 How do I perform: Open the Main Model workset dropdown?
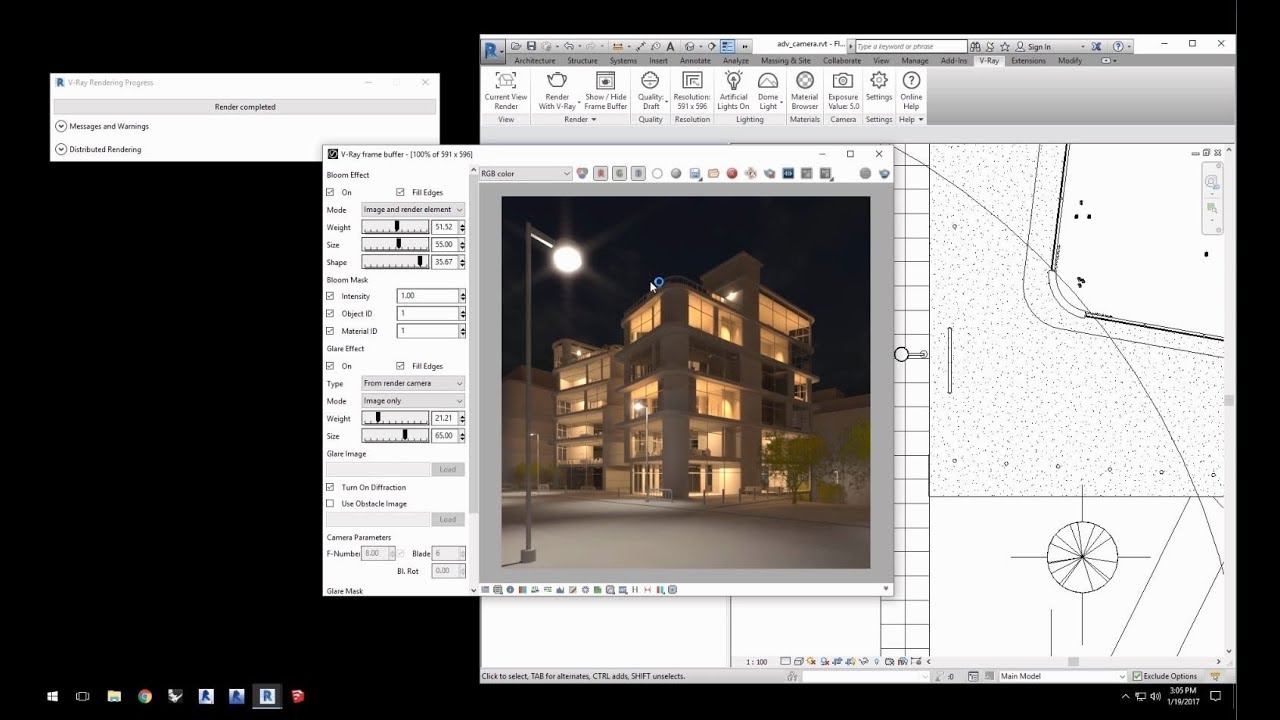coord(1063,676)
